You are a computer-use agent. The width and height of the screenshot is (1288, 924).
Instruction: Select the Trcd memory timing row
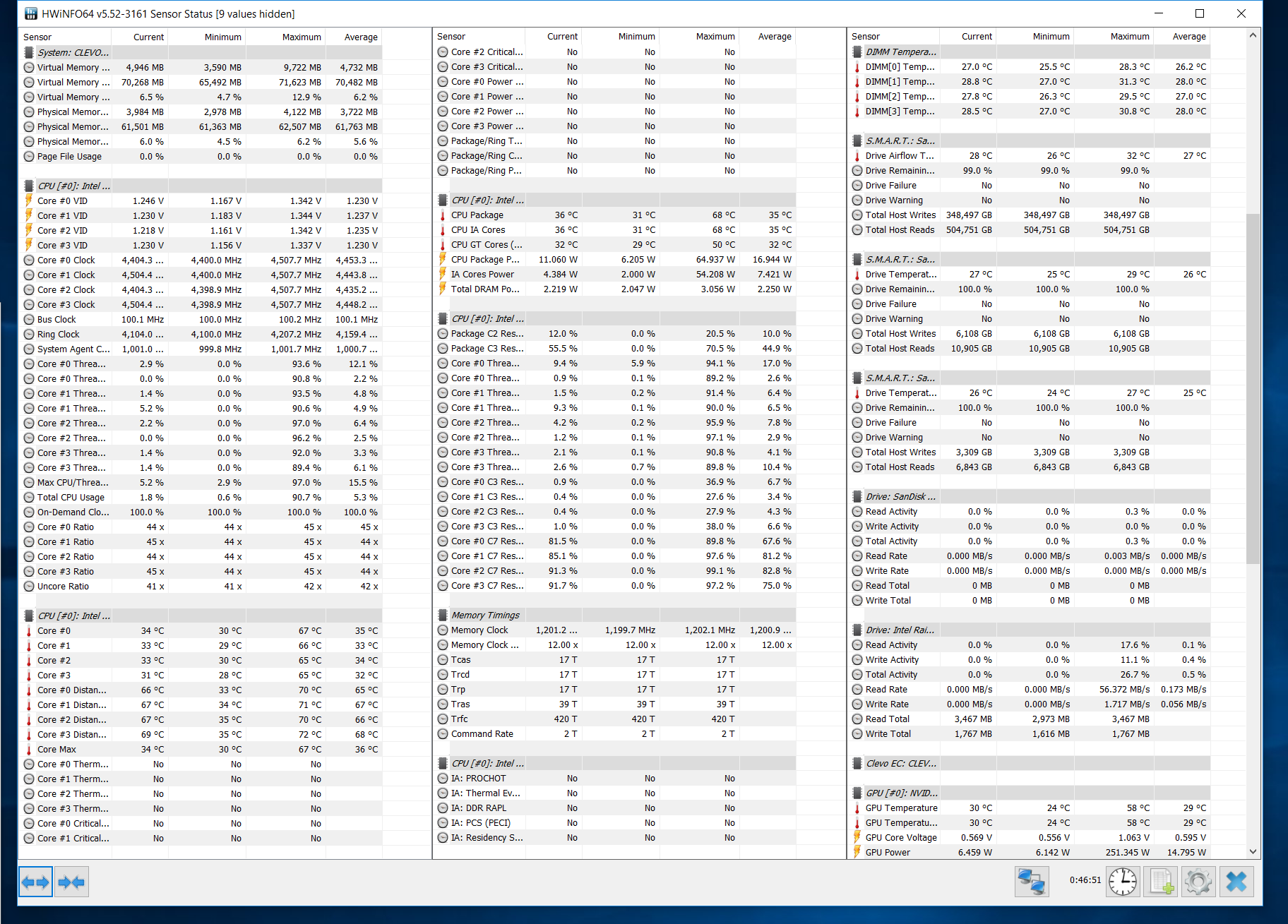(614, 675)
